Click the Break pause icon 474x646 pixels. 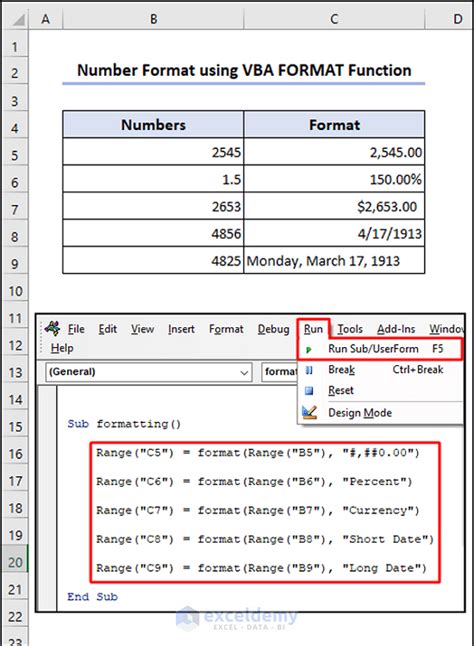pyautogui.click(x=309, y=370)
